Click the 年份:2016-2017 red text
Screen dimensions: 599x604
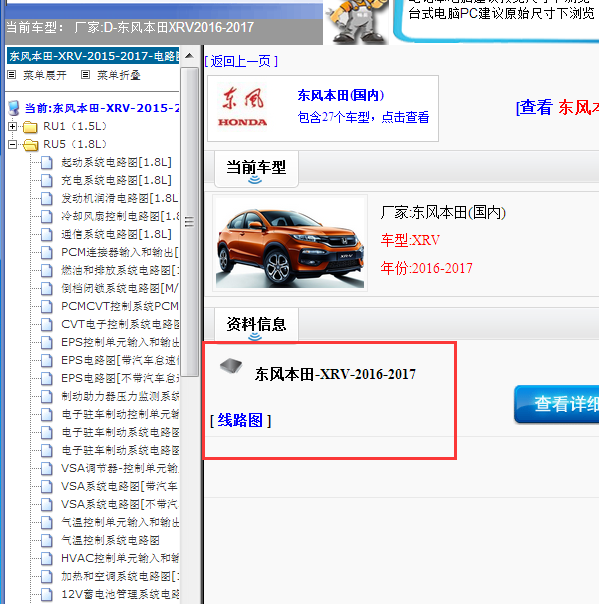(x=426, y=268)
